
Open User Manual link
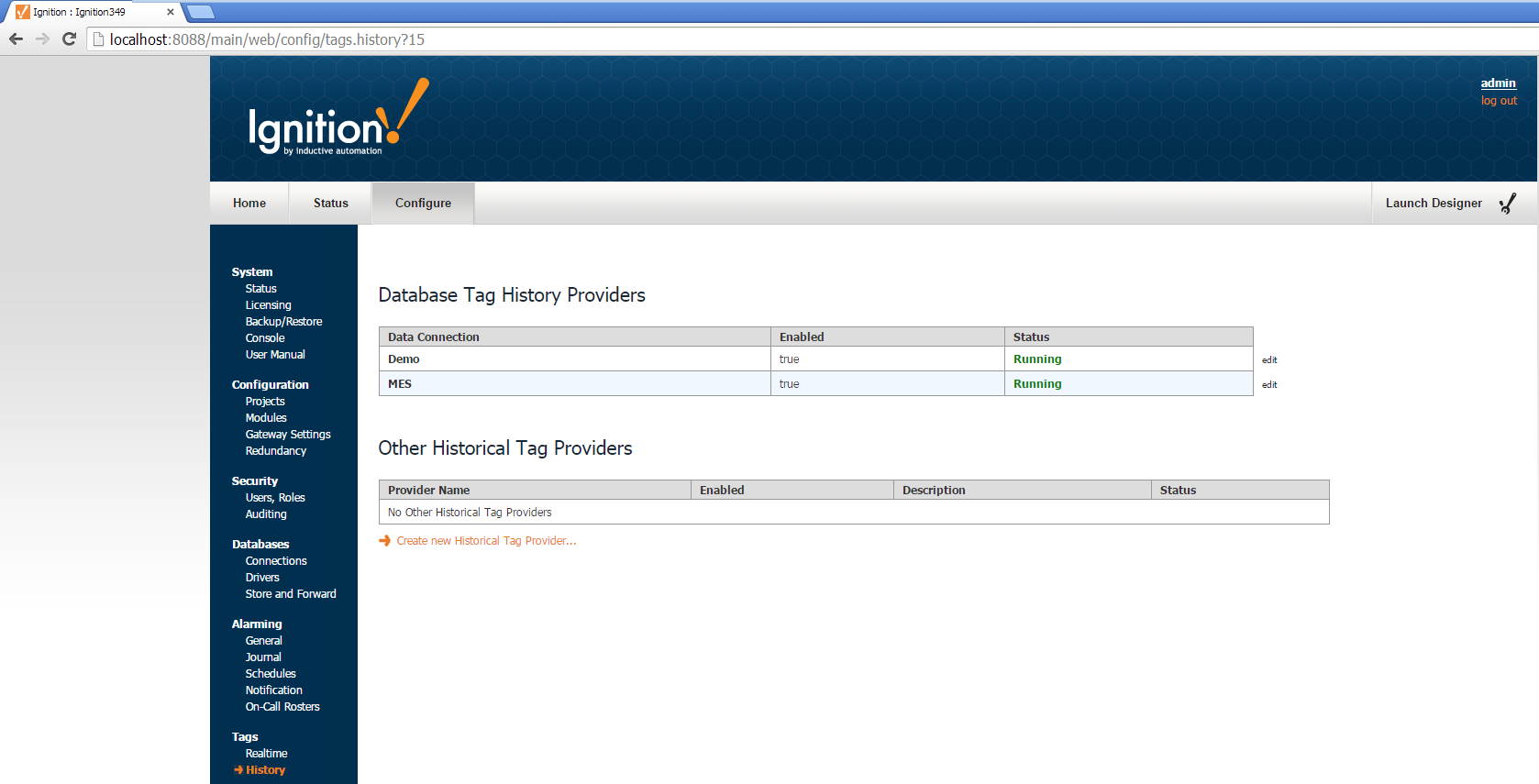[x=275, y=355]
